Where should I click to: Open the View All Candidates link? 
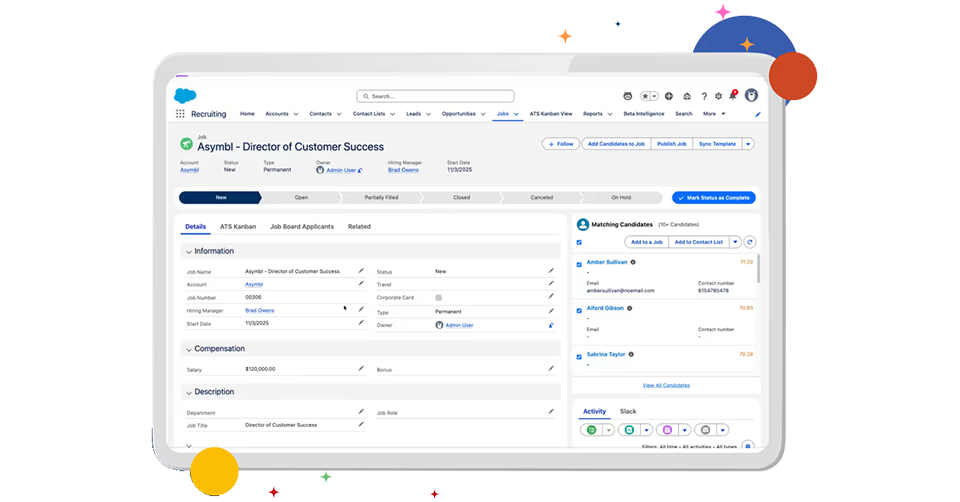666,386
